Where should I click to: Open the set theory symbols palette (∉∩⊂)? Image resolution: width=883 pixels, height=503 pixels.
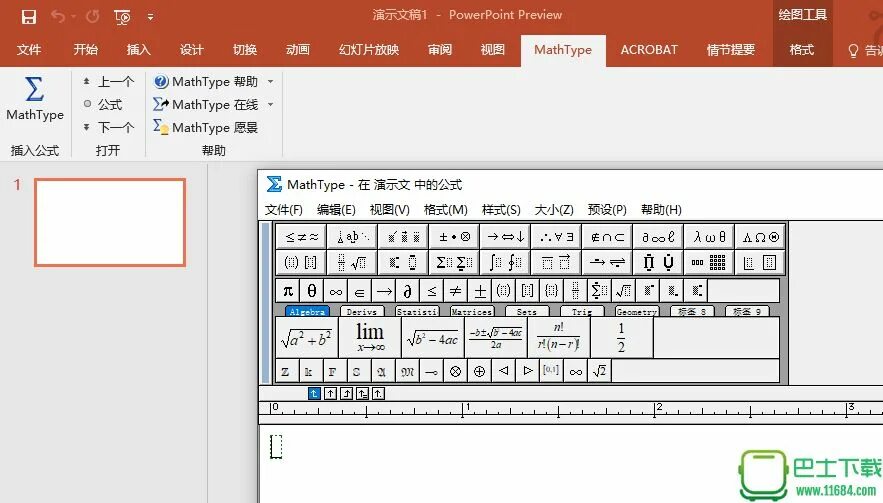tap(607, 237)
